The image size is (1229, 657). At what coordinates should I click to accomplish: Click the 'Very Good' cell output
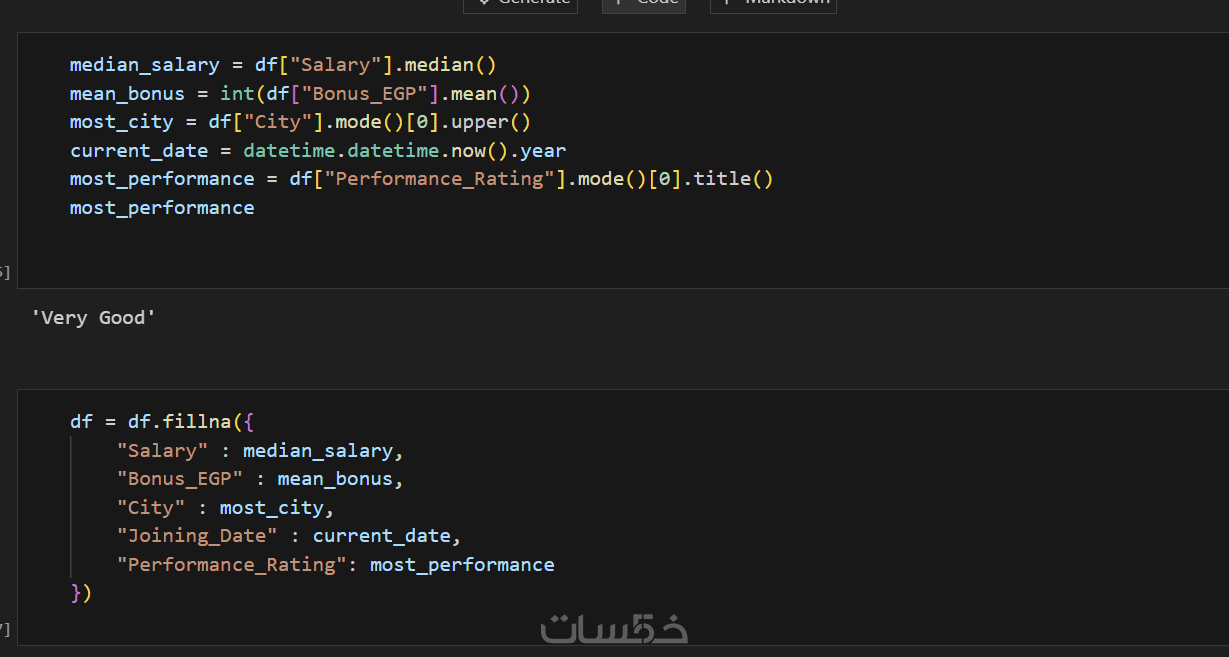(94, 318)
